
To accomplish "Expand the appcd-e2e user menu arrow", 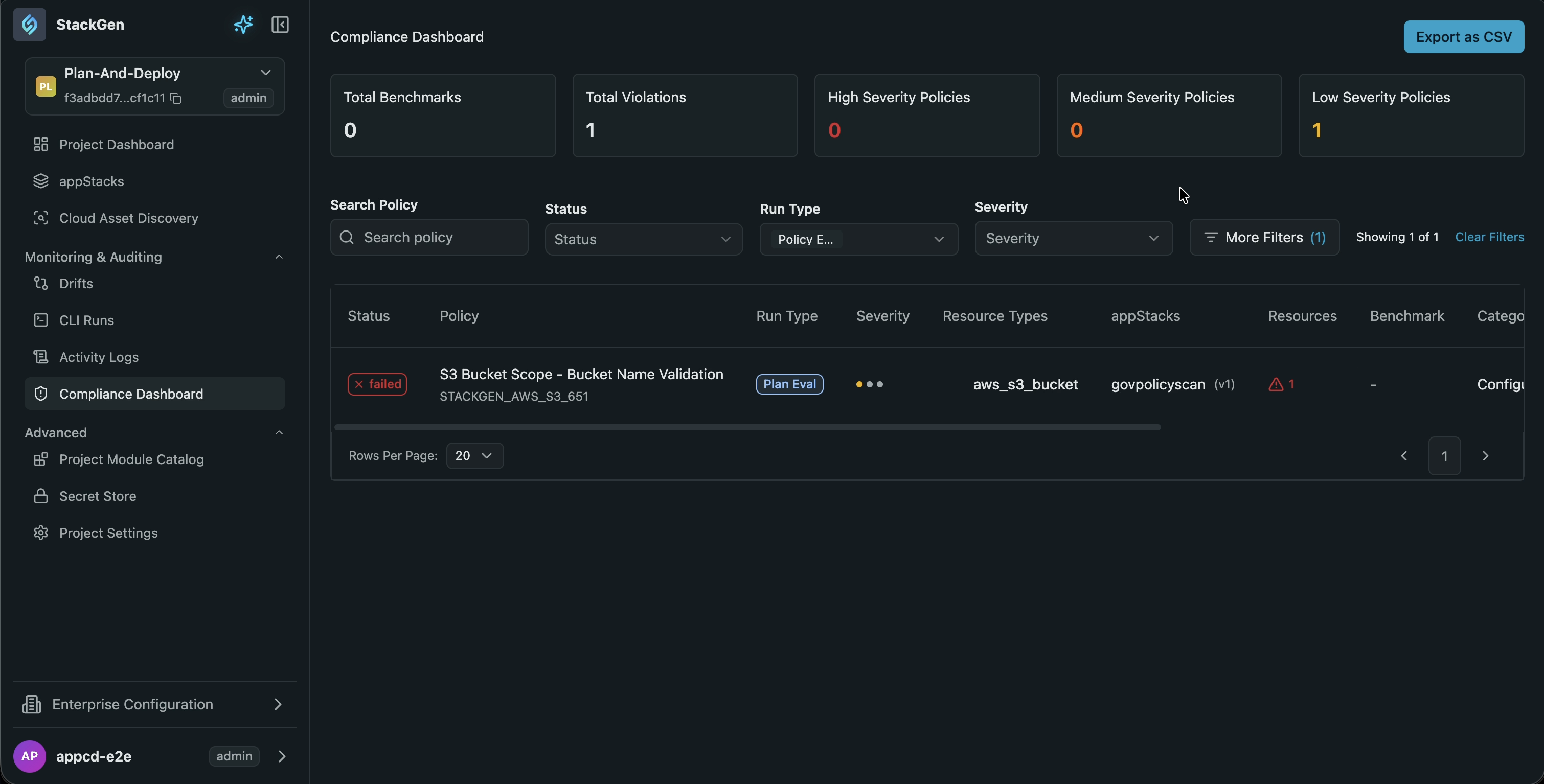I will (282, 756).
